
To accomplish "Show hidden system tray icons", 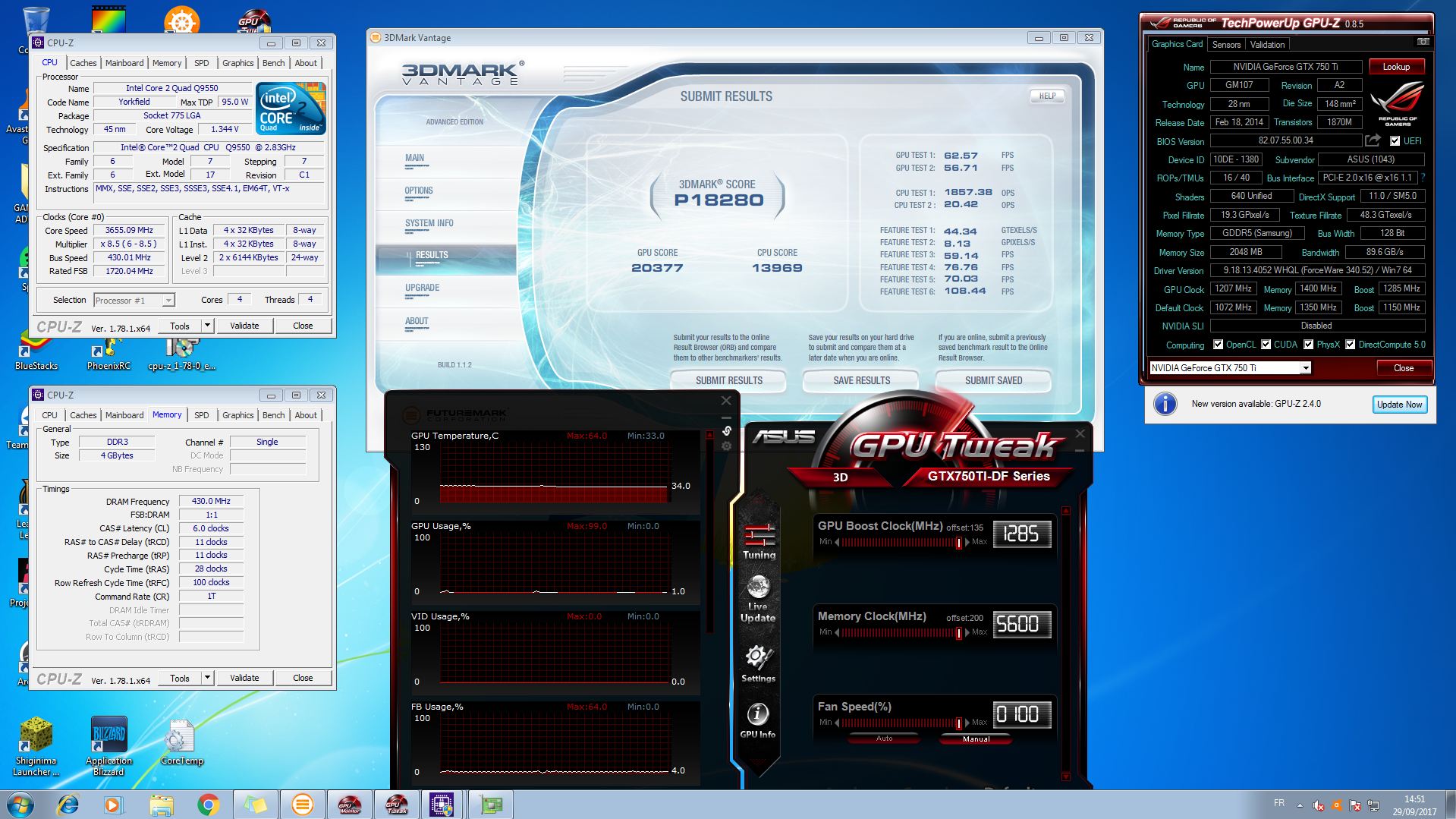I will 1300,805.
